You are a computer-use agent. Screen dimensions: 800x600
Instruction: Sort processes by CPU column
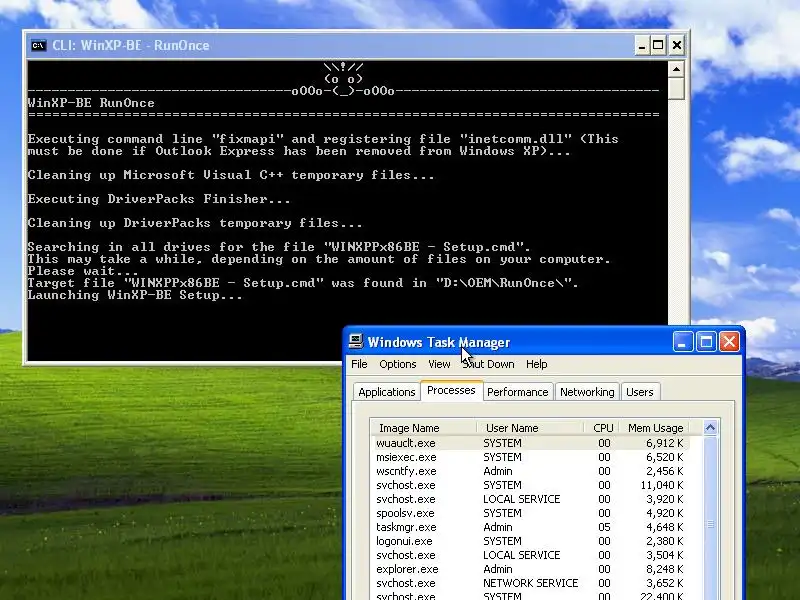pos(602,428)
